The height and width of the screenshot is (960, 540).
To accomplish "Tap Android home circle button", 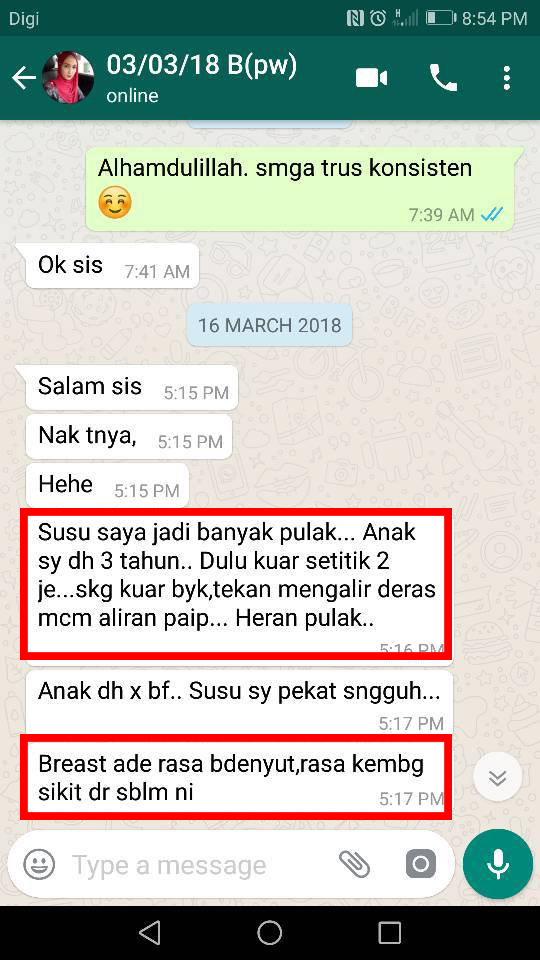I will (269, 933).
